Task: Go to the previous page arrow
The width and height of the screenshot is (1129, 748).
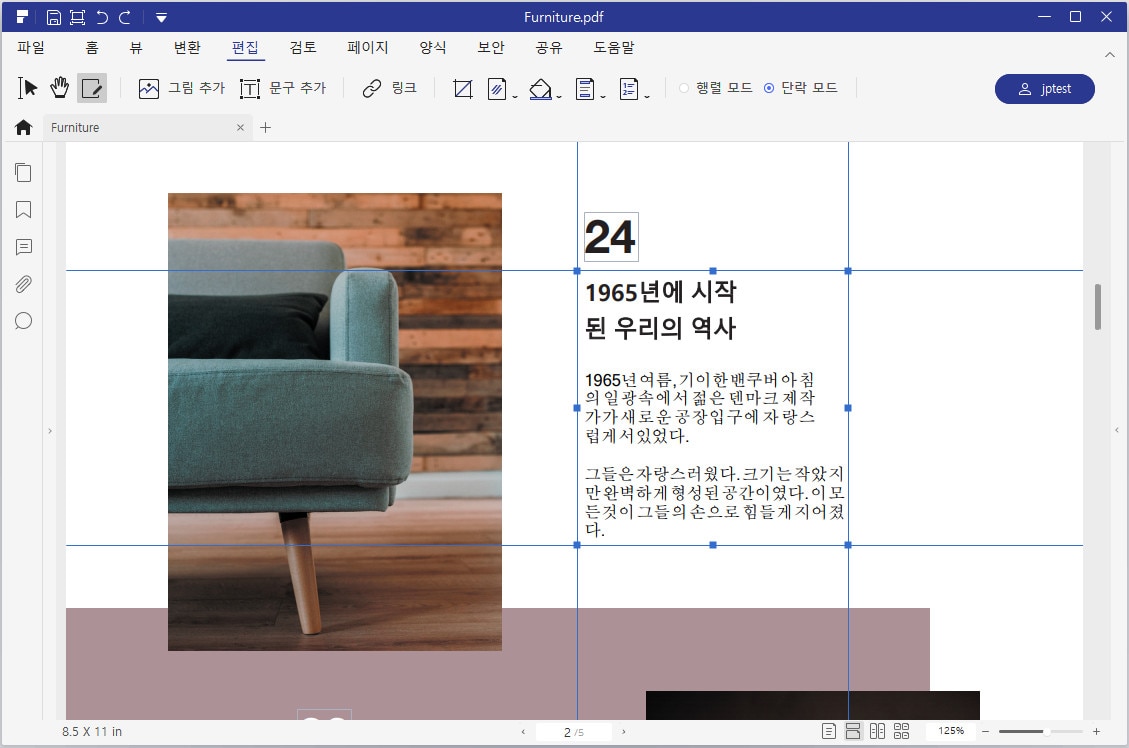Action: (x=523, y=731)
